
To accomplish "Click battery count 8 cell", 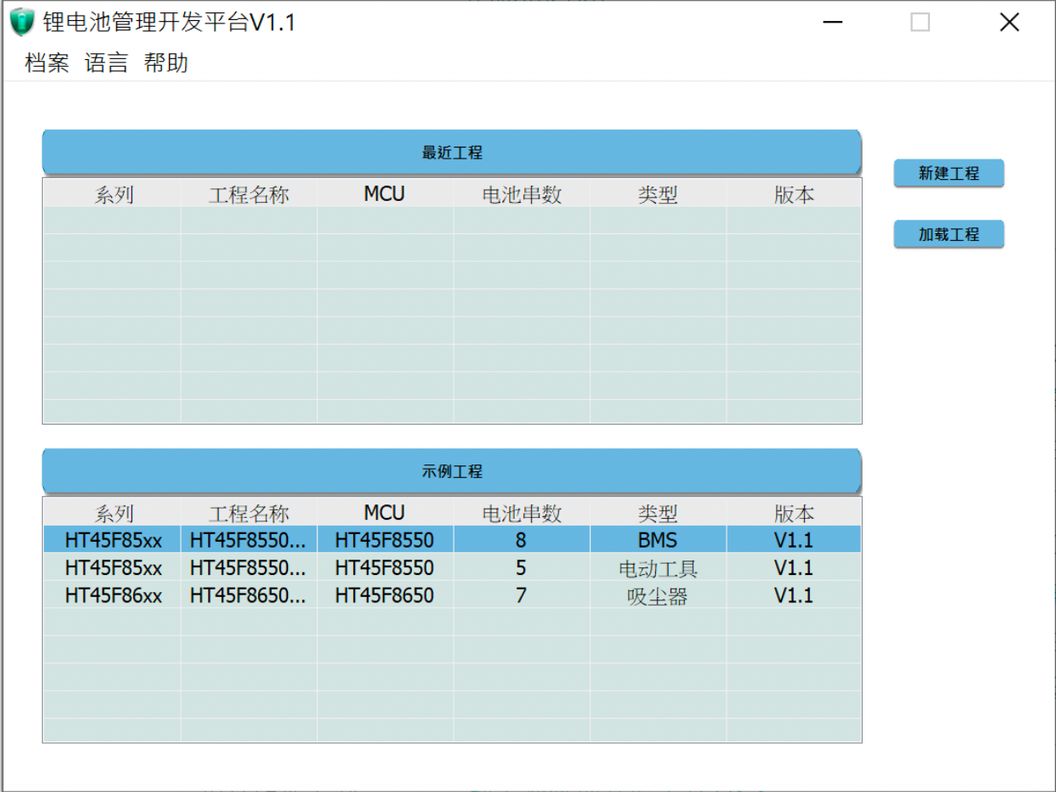I will coord(521,540).
